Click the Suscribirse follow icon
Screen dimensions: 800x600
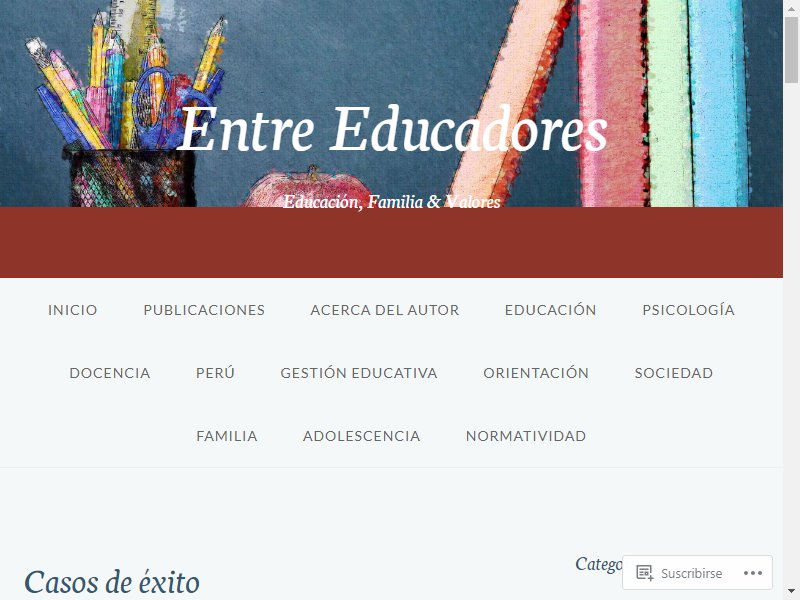[644, 573]
